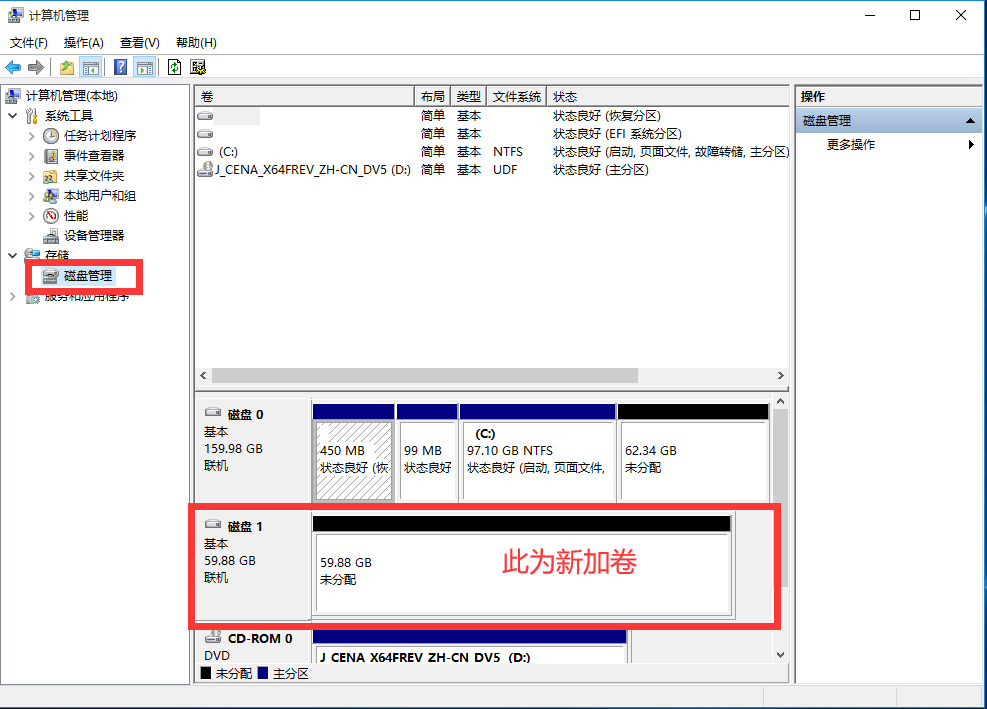This screenshot has width=987, height=709.
Task: Click the Device Manager icon
Action: pyautogui.click(x=51, y=236)
